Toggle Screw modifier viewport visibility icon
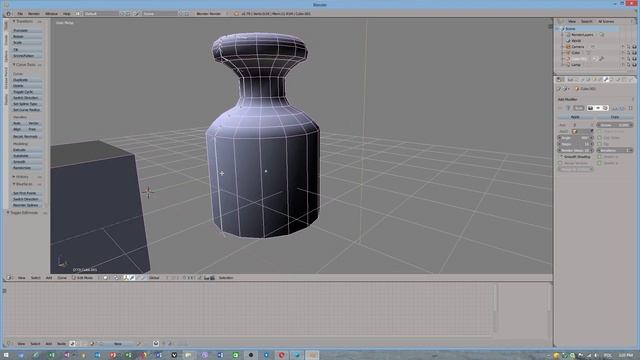The image size is (640, 360). [598, 108]
